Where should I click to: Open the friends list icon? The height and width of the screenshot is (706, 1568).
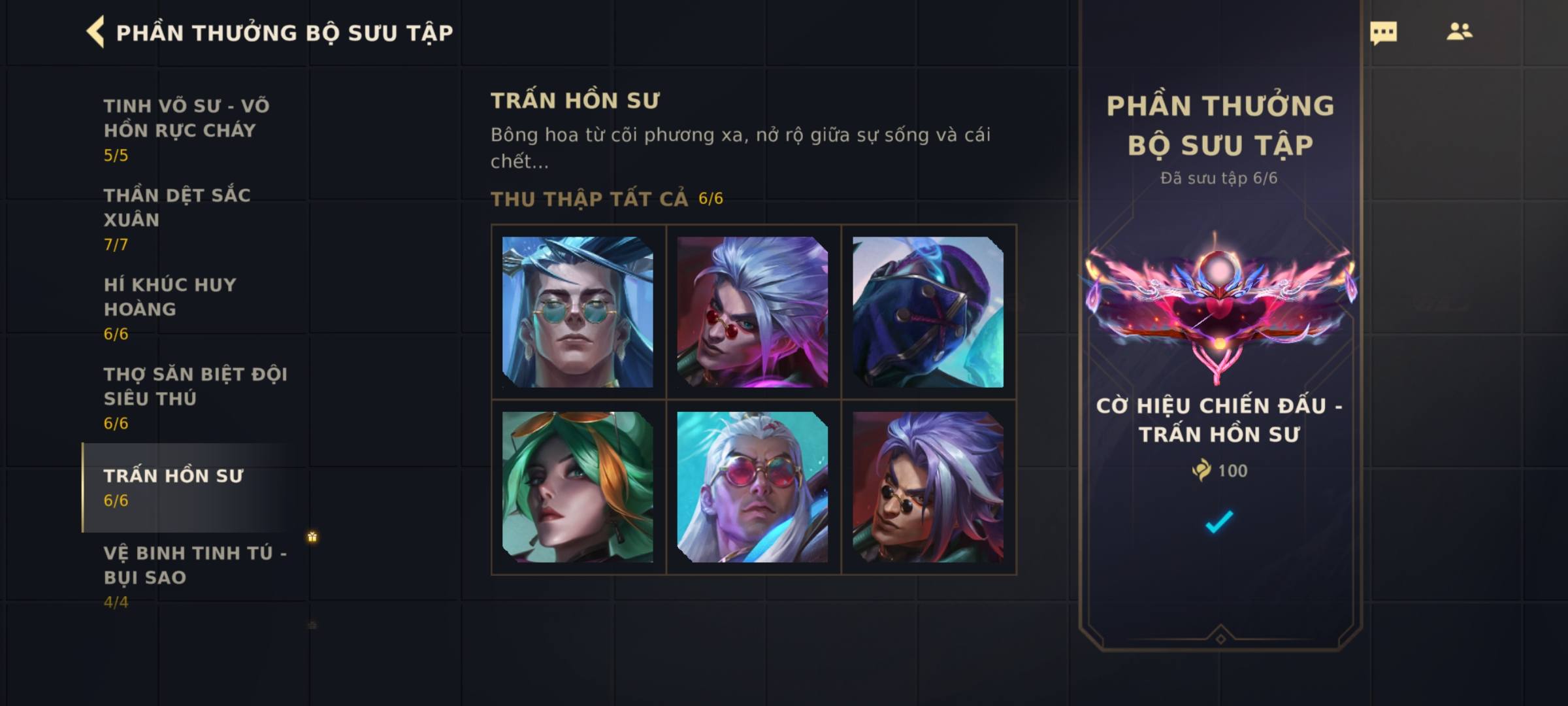click(1459, 31)
